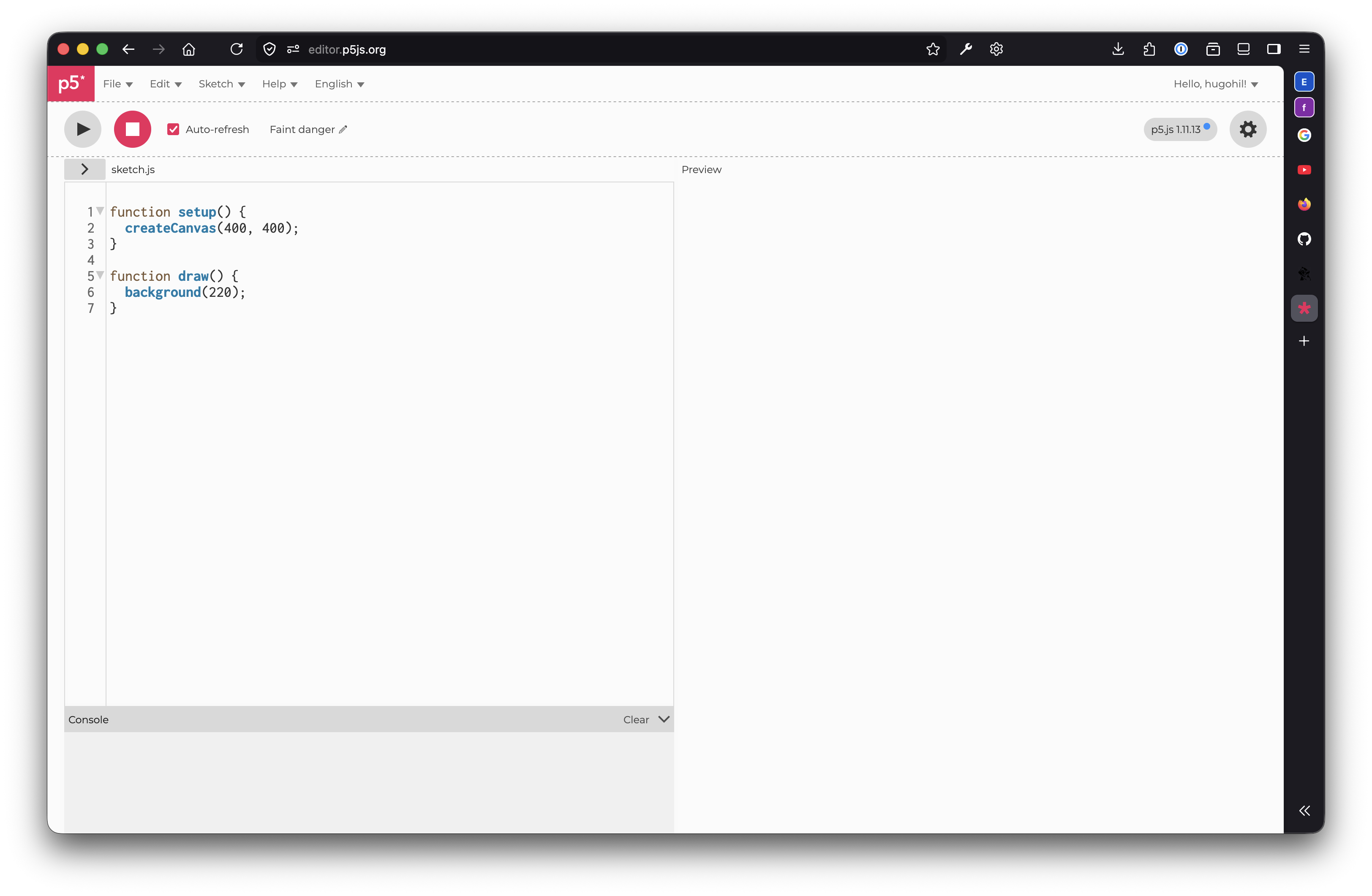Open the container tabs icon
Image resolution: width=1372 pixels, height=896 pixels.
pyautogui.click(x=1212, y=49)
